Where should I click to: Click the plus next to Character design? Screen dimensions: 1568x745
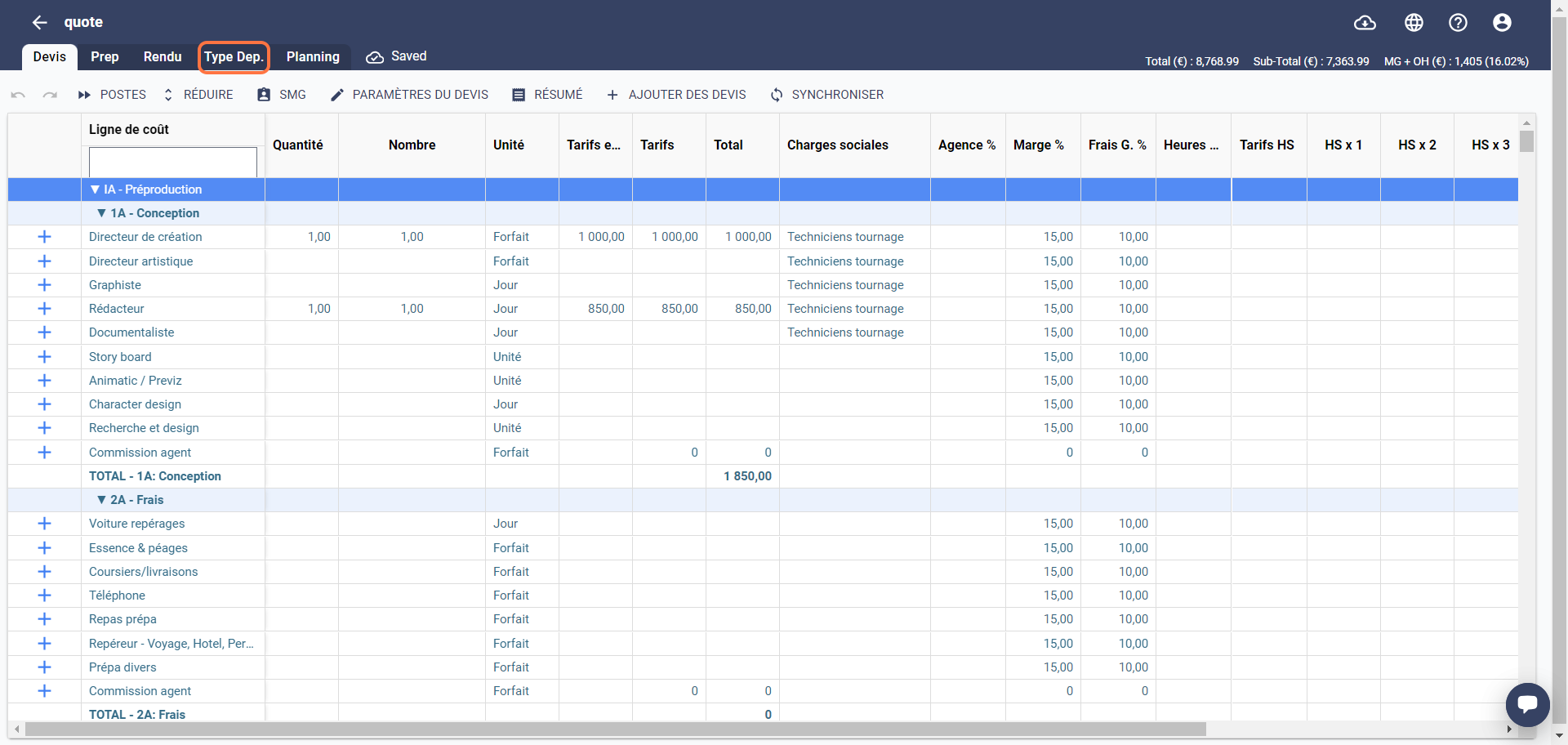(45, 404)
